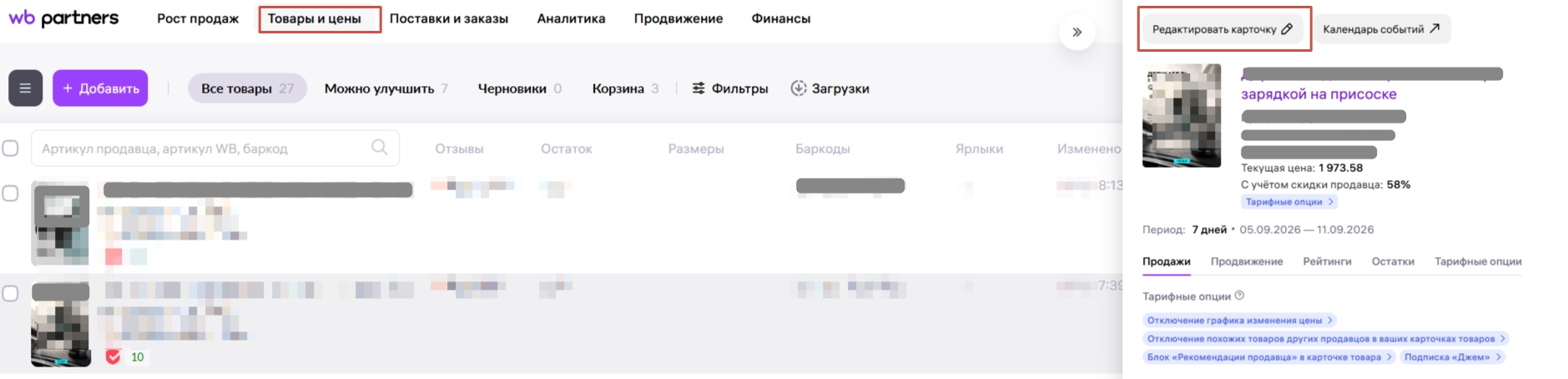Expand the Подписка «Джем» option chip
The height and width of the screenshot is (379, 1568).
(x=1453, y=356)
